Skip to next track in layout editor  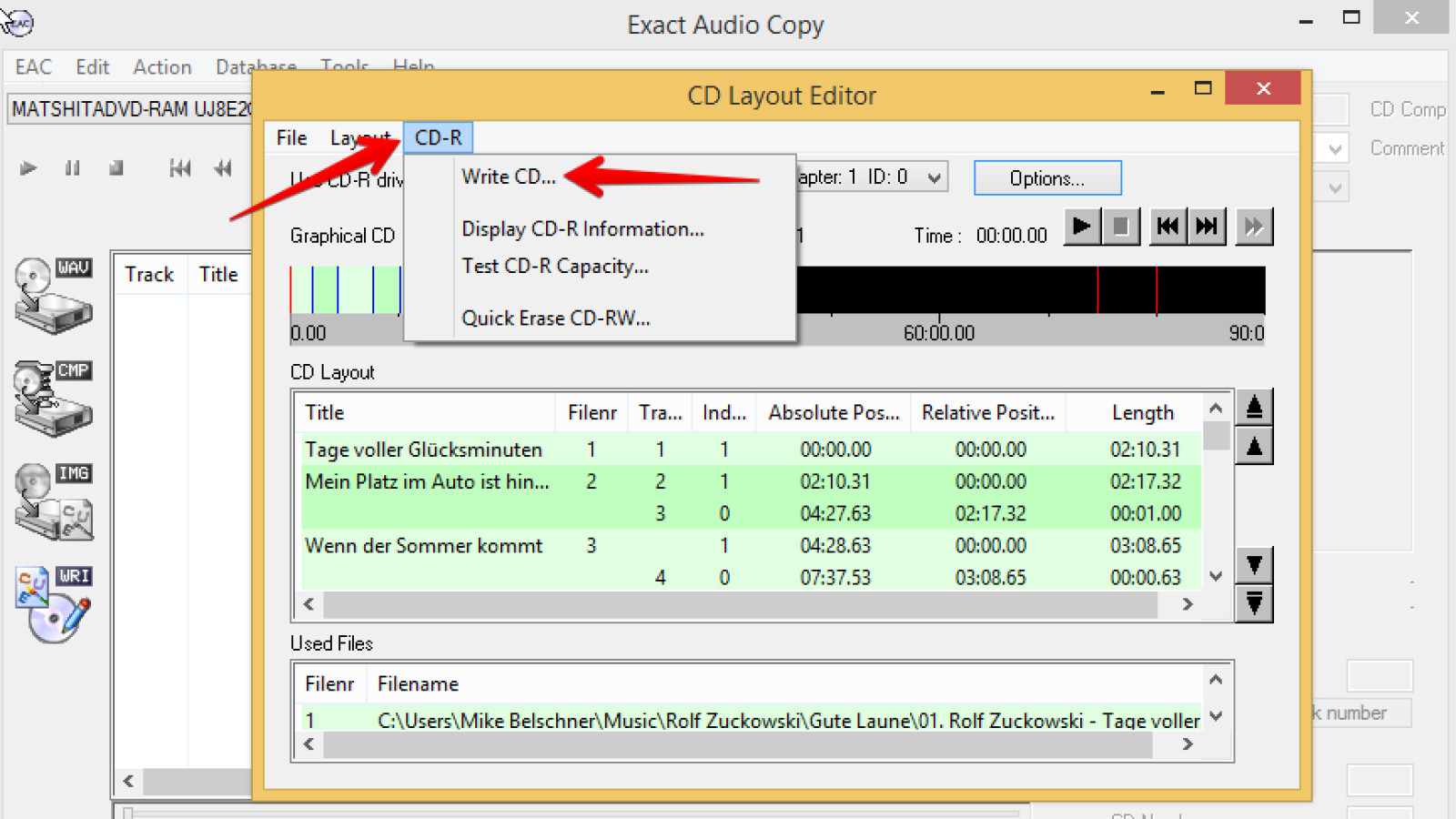[1208, 227]
